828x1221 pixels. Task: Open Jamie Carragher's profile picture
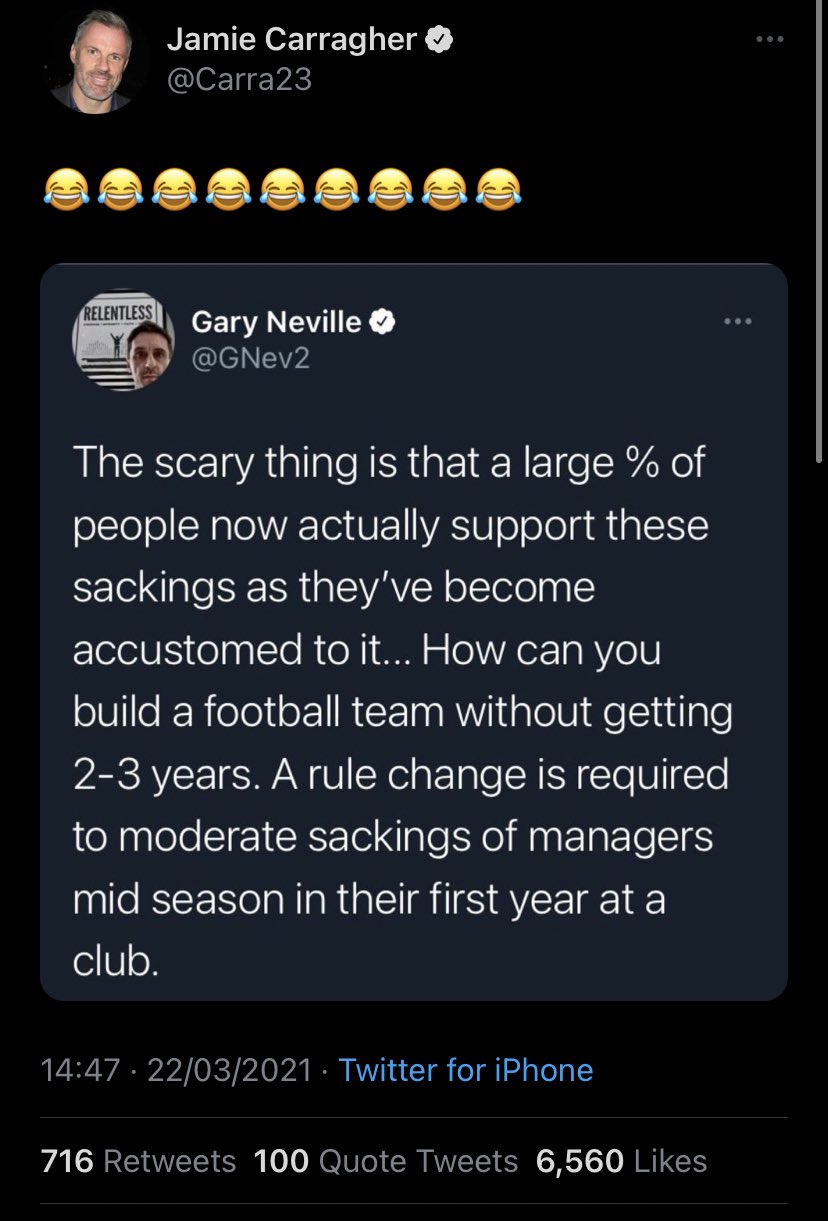click(97, 63)
